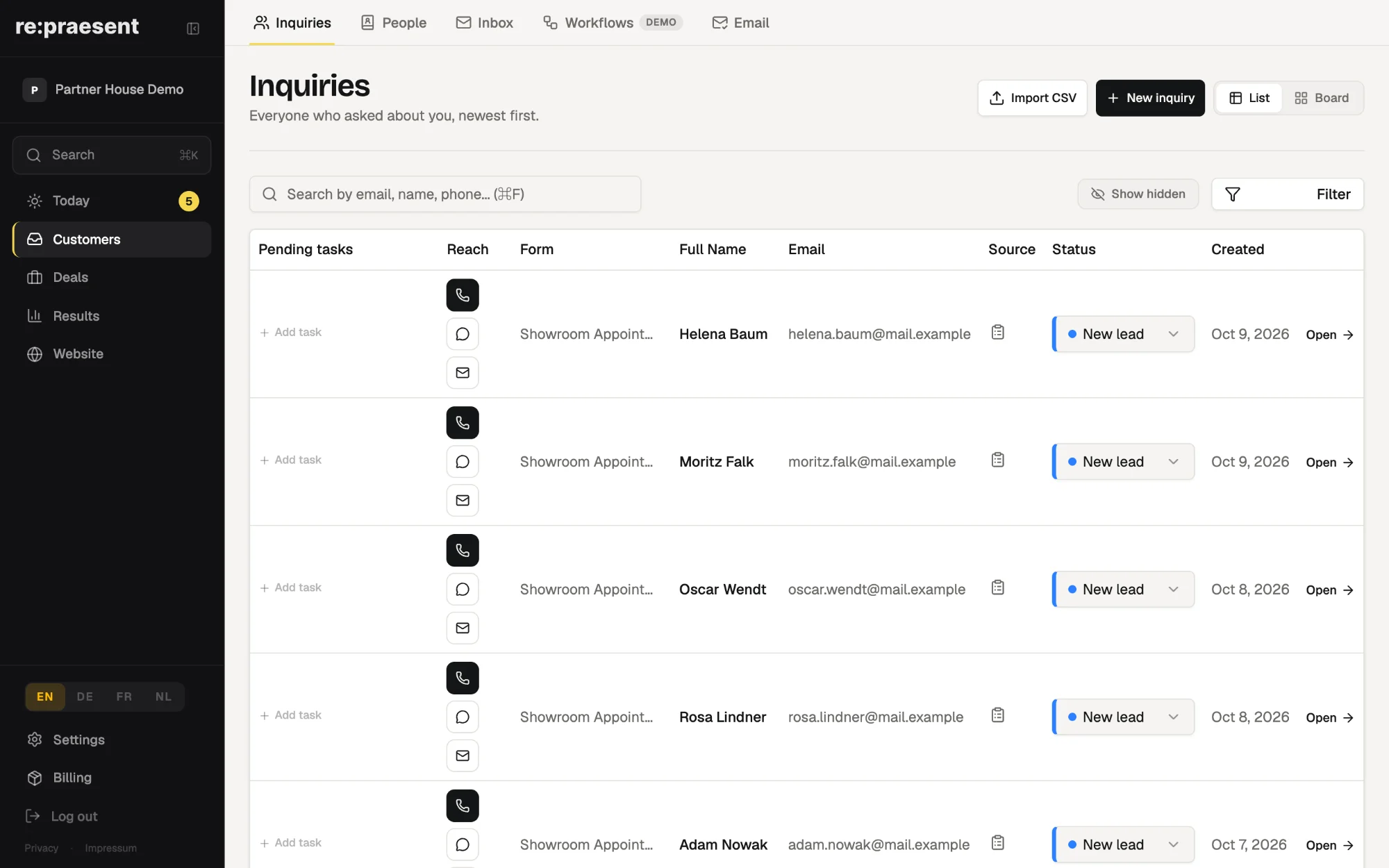The height and width of the screenshot is (868, 1389).
Task: Click email icon for Moritz Falk
Action: (463, 501)
